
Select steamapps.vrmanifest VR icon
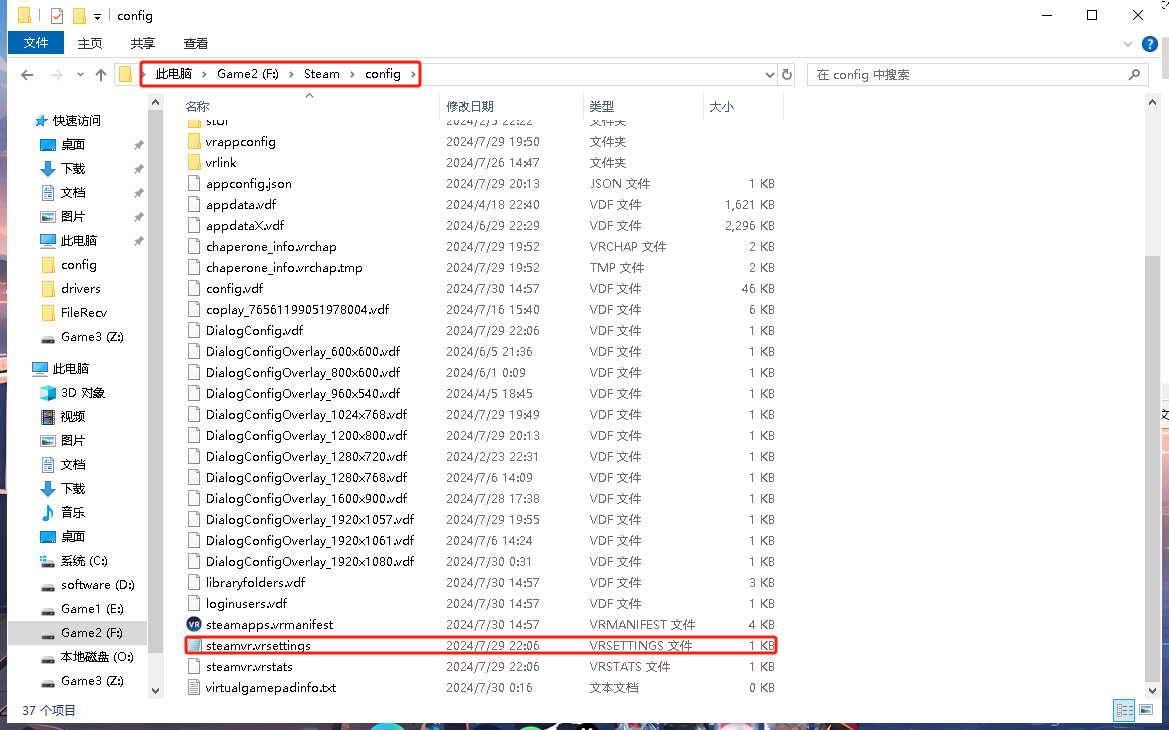coord(194,624)
